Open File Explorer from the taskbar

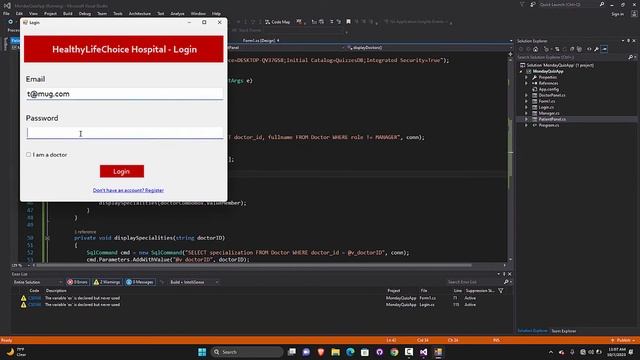click(336, 352)
